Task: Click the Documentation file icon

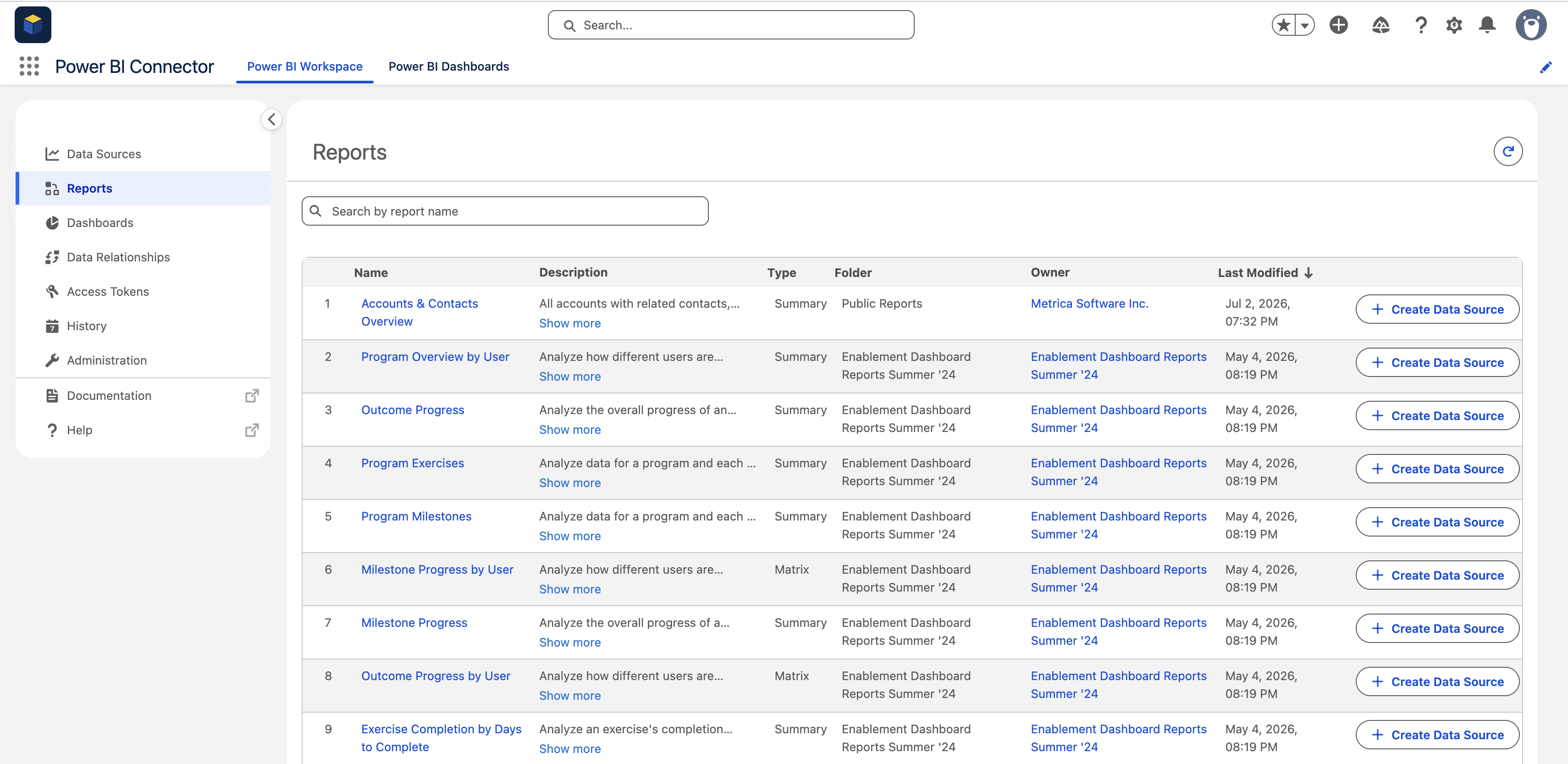Action: click(52, 396)
